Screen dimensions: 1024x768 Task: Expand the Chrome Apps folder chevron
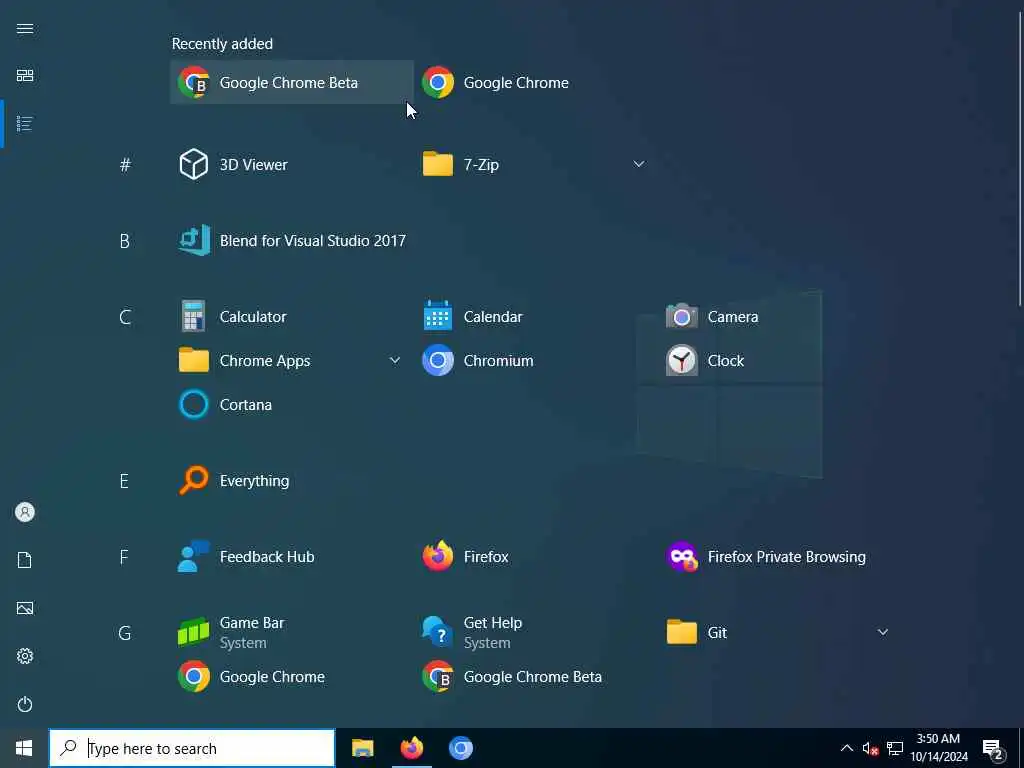coord(394,360)
